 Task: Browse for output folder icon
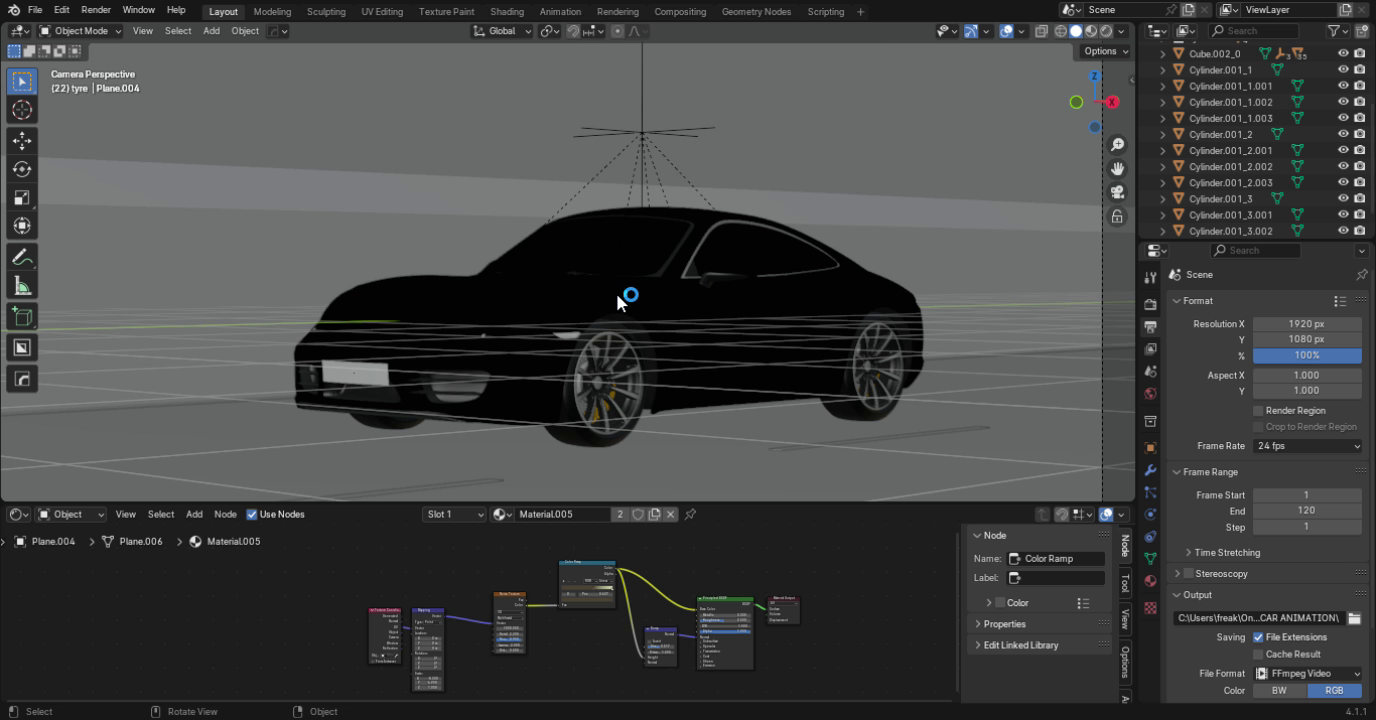click(1354, 618)
